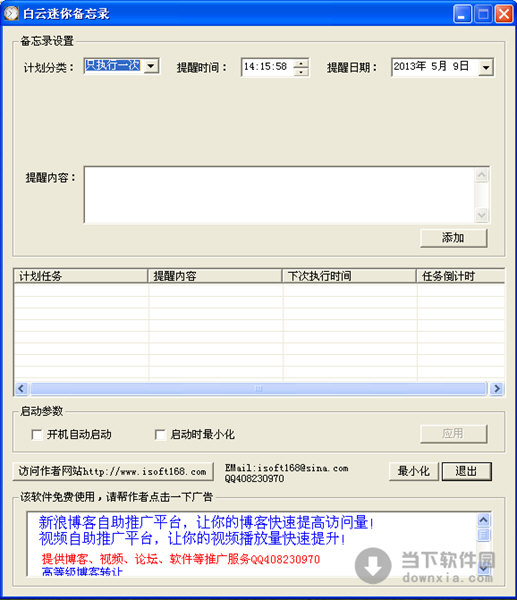Click the ad panel scrollbar up arrow
517x600 pixels.
(483, 520)
